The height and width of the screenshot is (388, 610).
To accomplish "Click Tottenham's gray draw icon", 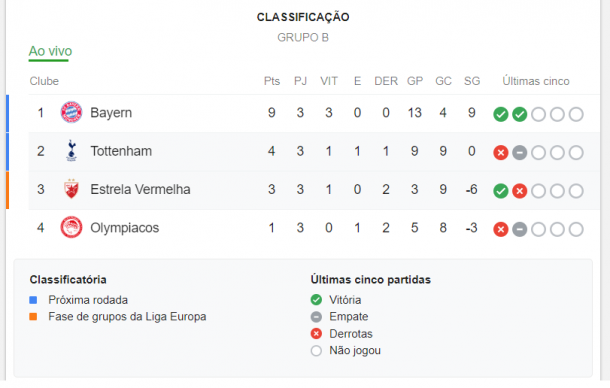I will (x=519, y=153).
